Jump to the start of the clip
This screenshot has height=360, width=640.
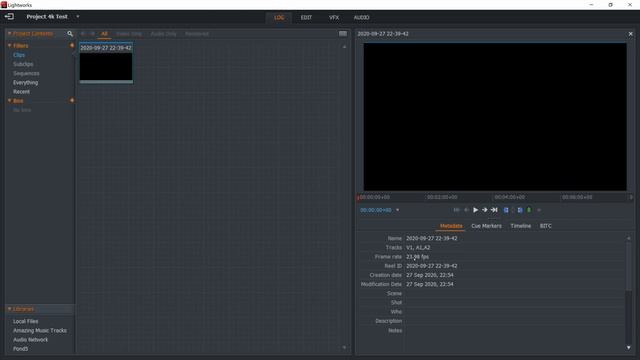456,210
